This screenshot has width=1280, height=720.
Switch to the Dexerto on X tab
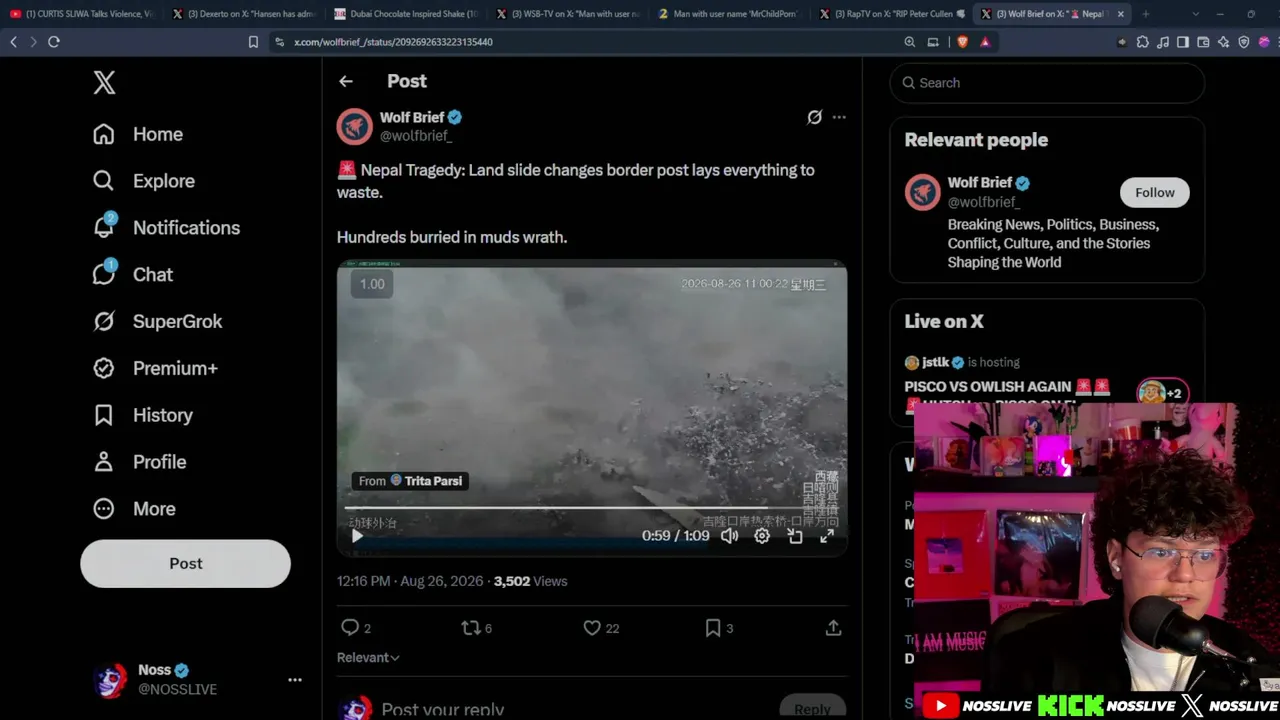(x=244, y=14)
